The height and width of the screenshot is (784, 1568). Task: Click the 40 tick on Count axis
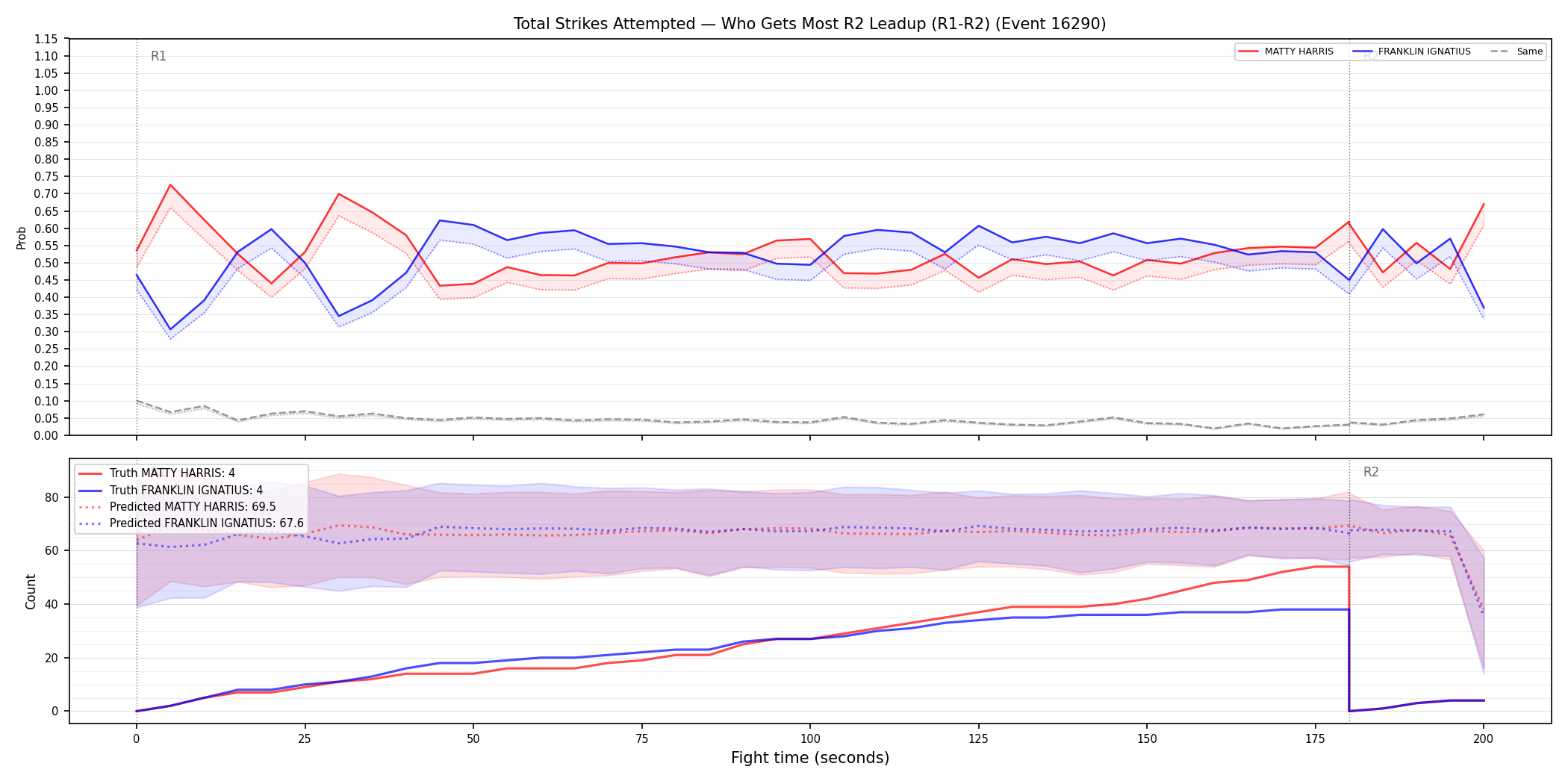52,604
